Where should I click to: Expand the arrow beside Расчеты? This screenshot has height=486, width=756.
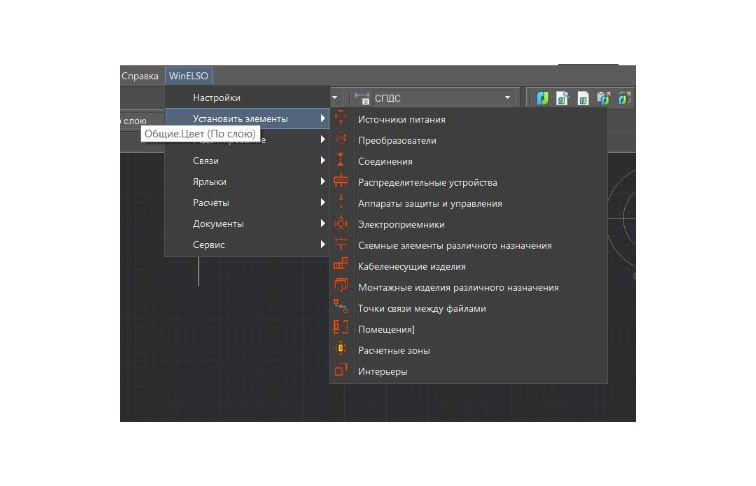(323, 202)
